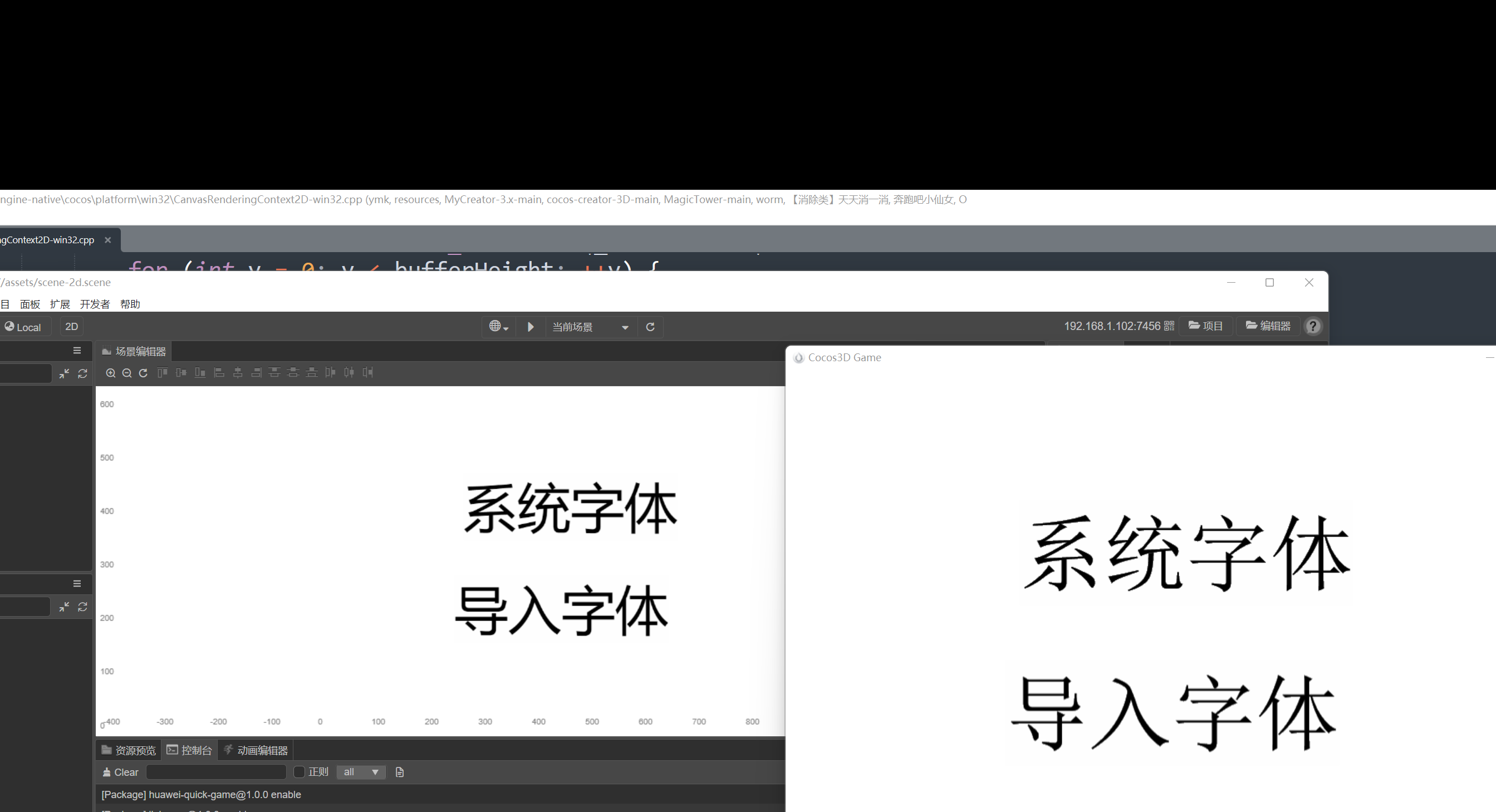1496x812 pixels.
Task: Open the 当前场景 scene dropdown
Action: 591,327
